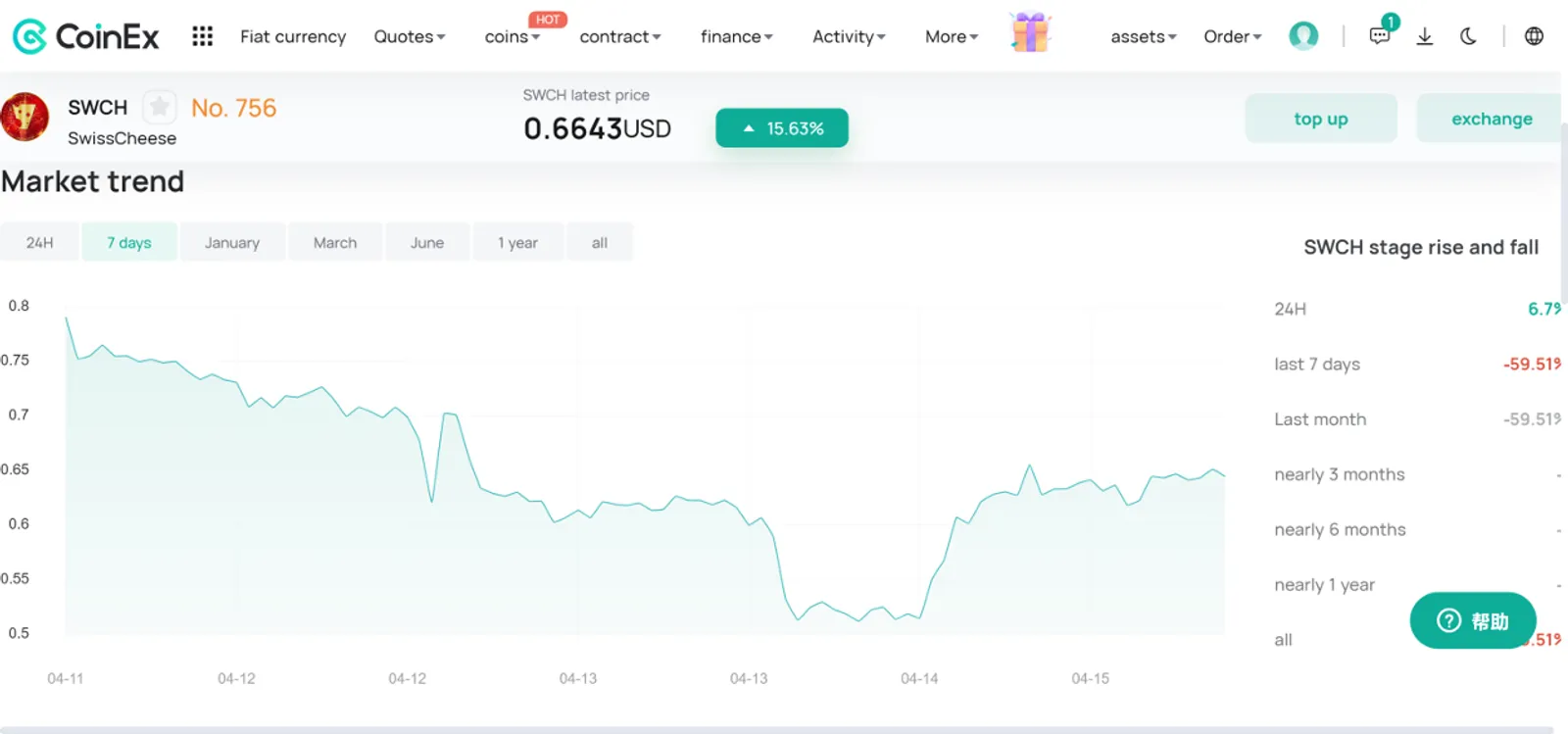The height and width of the screenshot is (734, 1568).
Task: Select the March chart range tab
Action: pyautogui.click(x=335, y=242)
